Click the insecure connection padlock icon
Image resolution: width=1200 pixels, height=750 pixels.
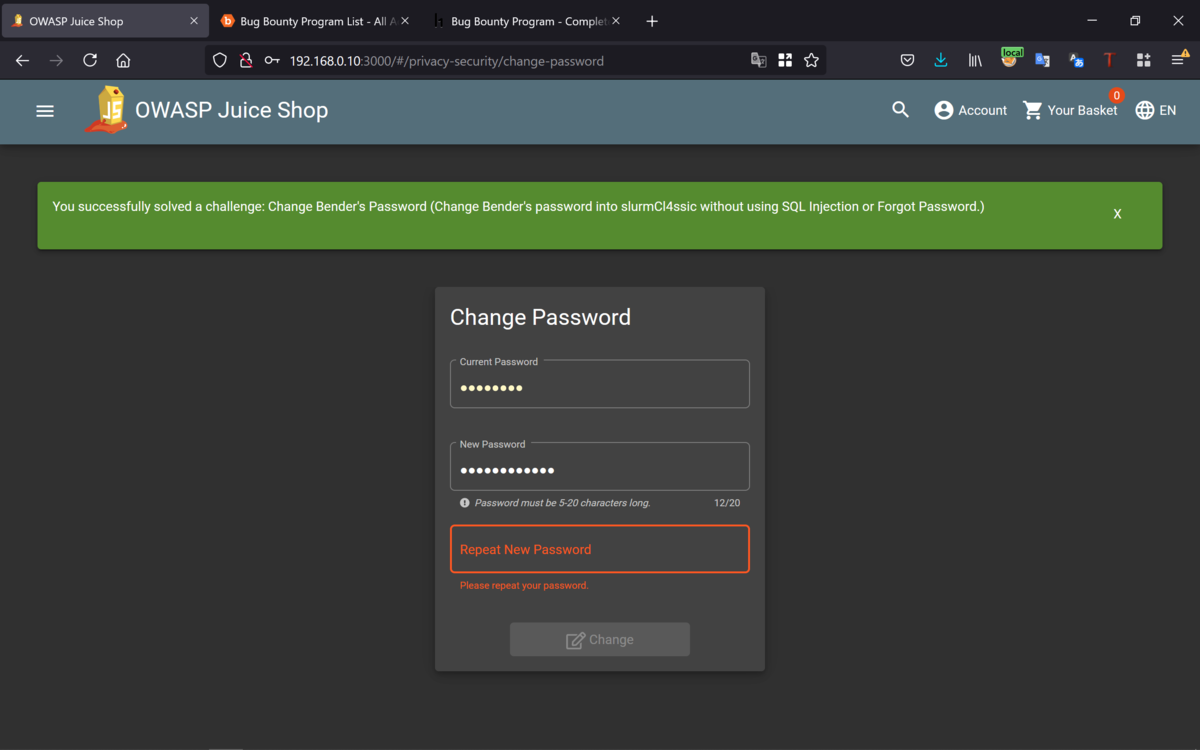[x=245, y=61]
